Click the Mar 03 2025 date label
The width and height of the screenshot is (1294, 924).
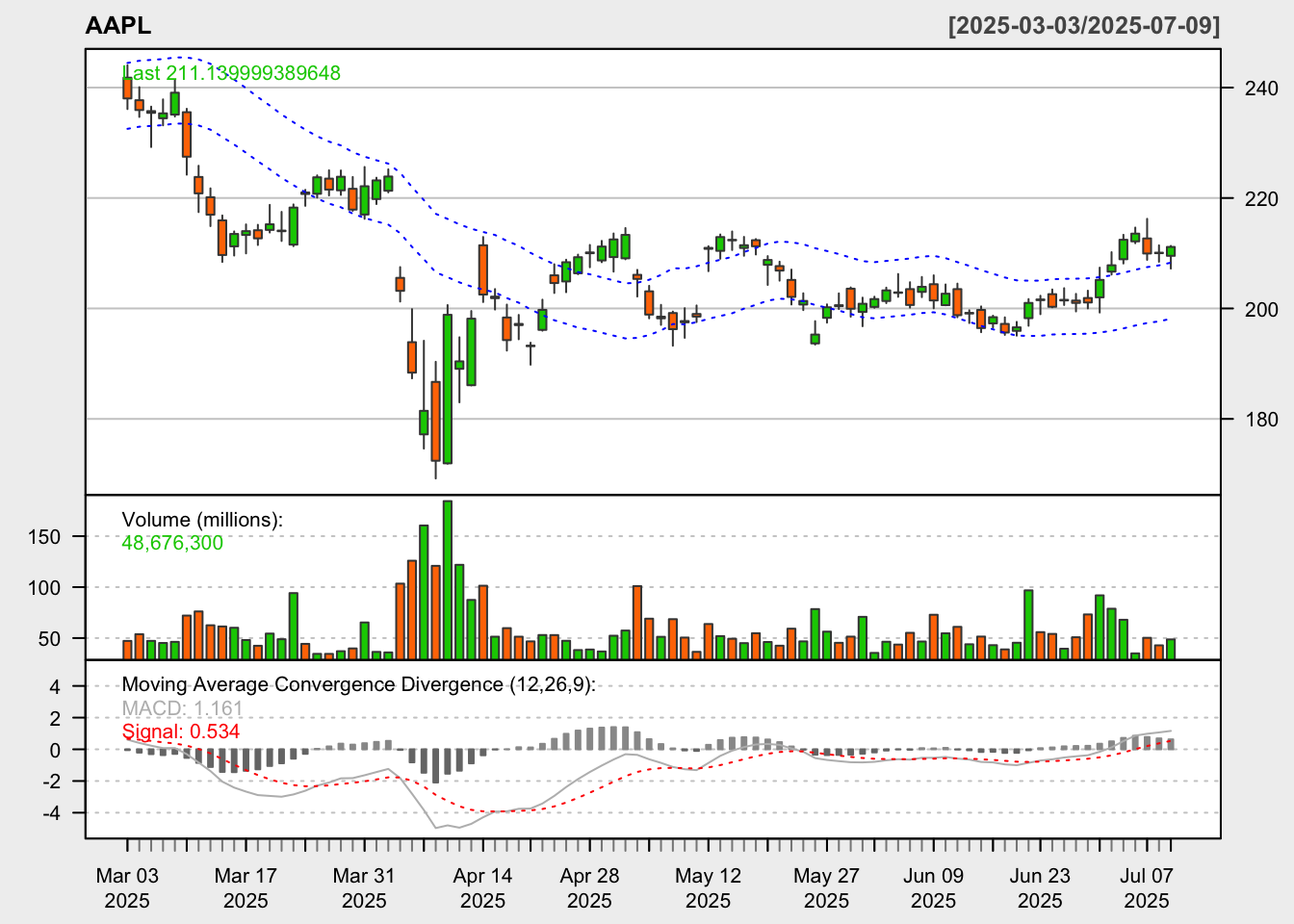click(x=127, y=888)
